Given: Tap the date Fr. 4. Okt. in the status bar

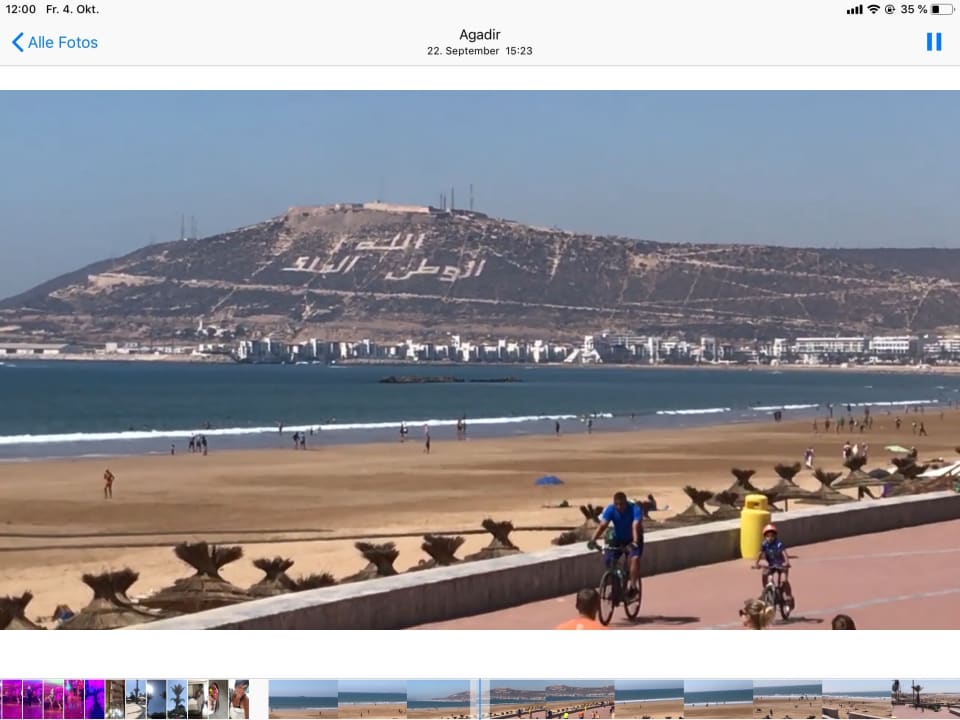Looking at the screenshot, I should (72, 10).
